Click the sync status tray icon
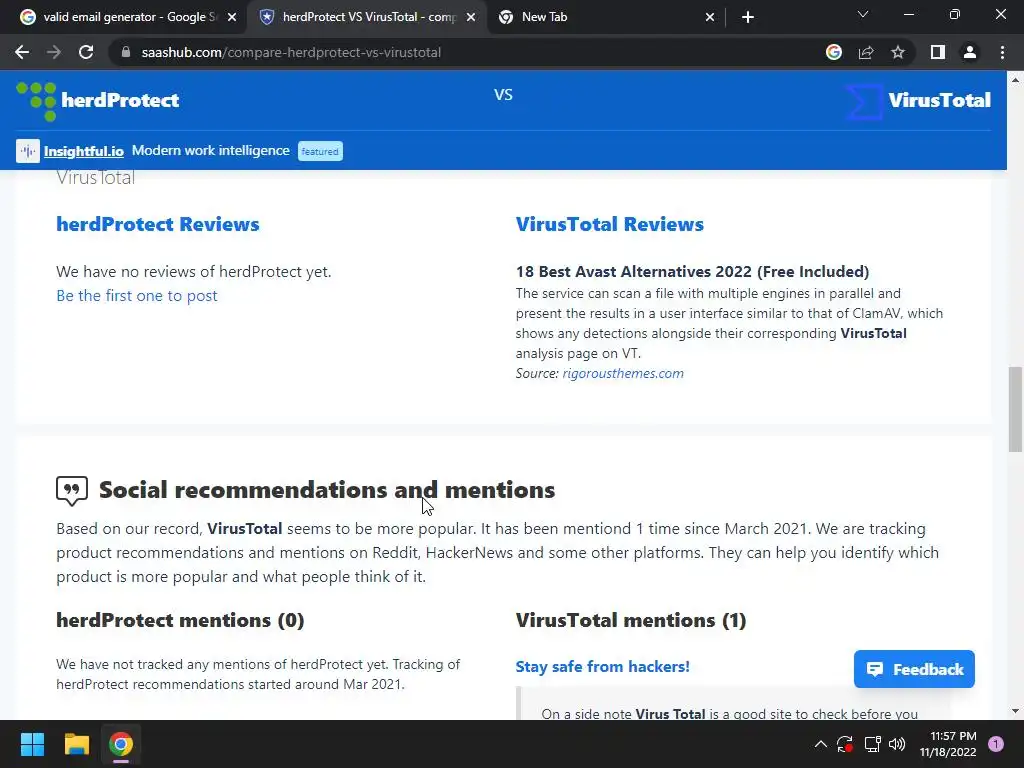Viewport: 1024px width, 768px height. click(845, 744)
